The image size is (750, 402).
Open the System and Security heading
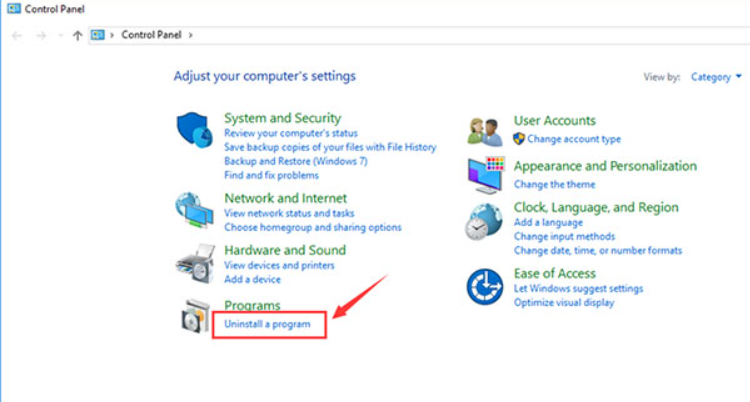tap(282, 118)
